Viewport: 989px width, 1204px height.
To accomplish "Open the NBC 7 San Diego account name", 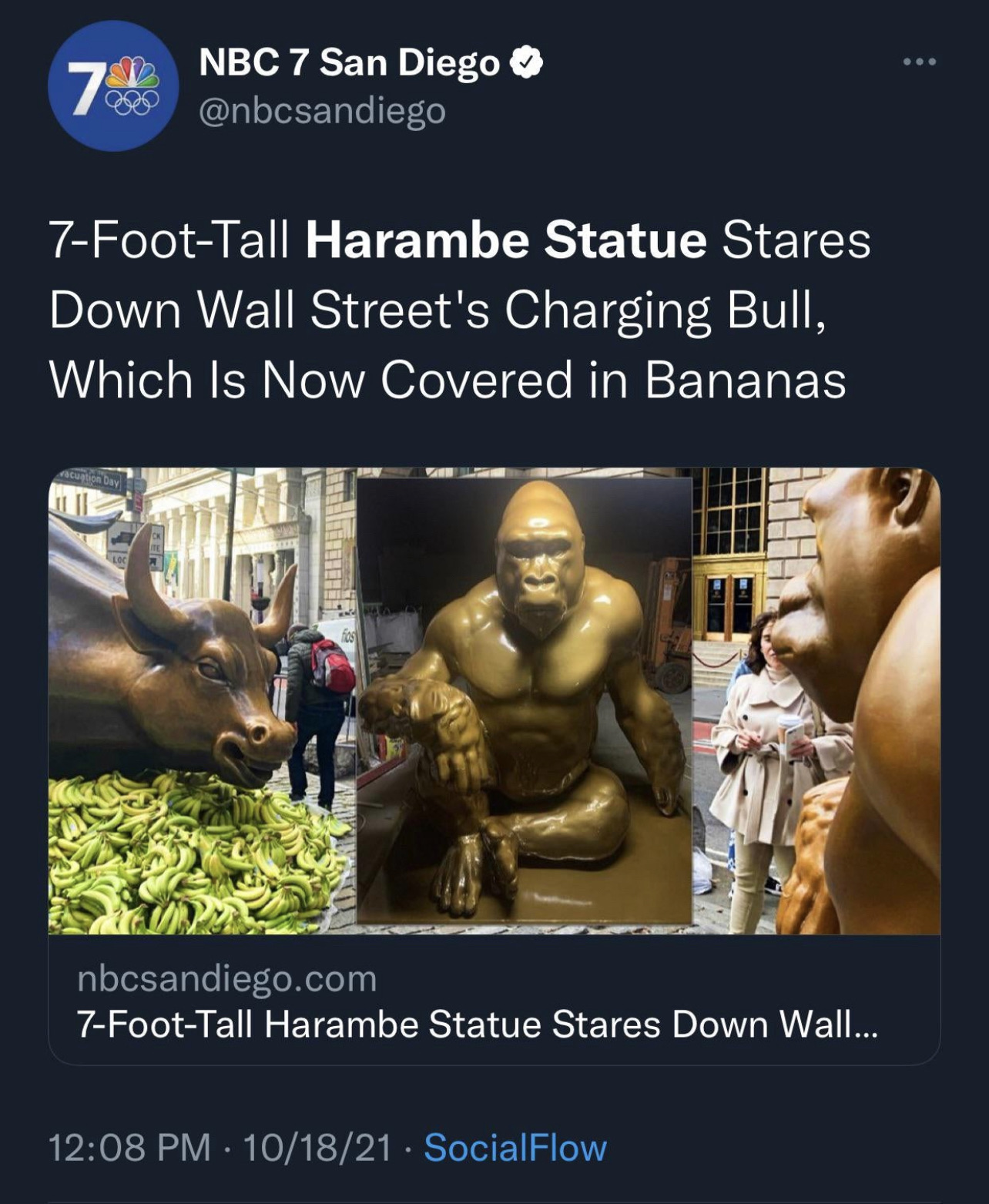I will (349, 63).
